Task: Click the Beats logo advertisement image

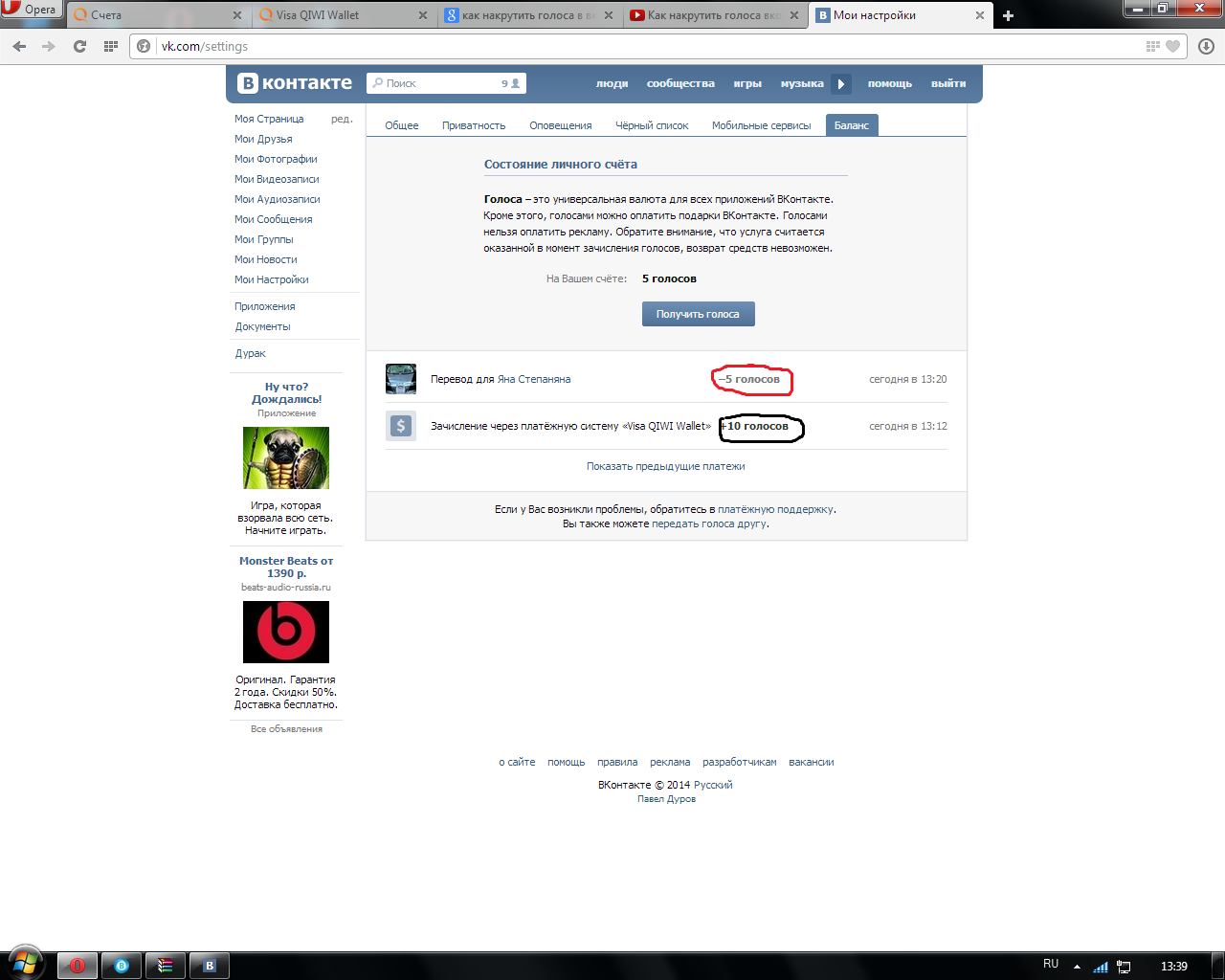Action: coord(286,632)
